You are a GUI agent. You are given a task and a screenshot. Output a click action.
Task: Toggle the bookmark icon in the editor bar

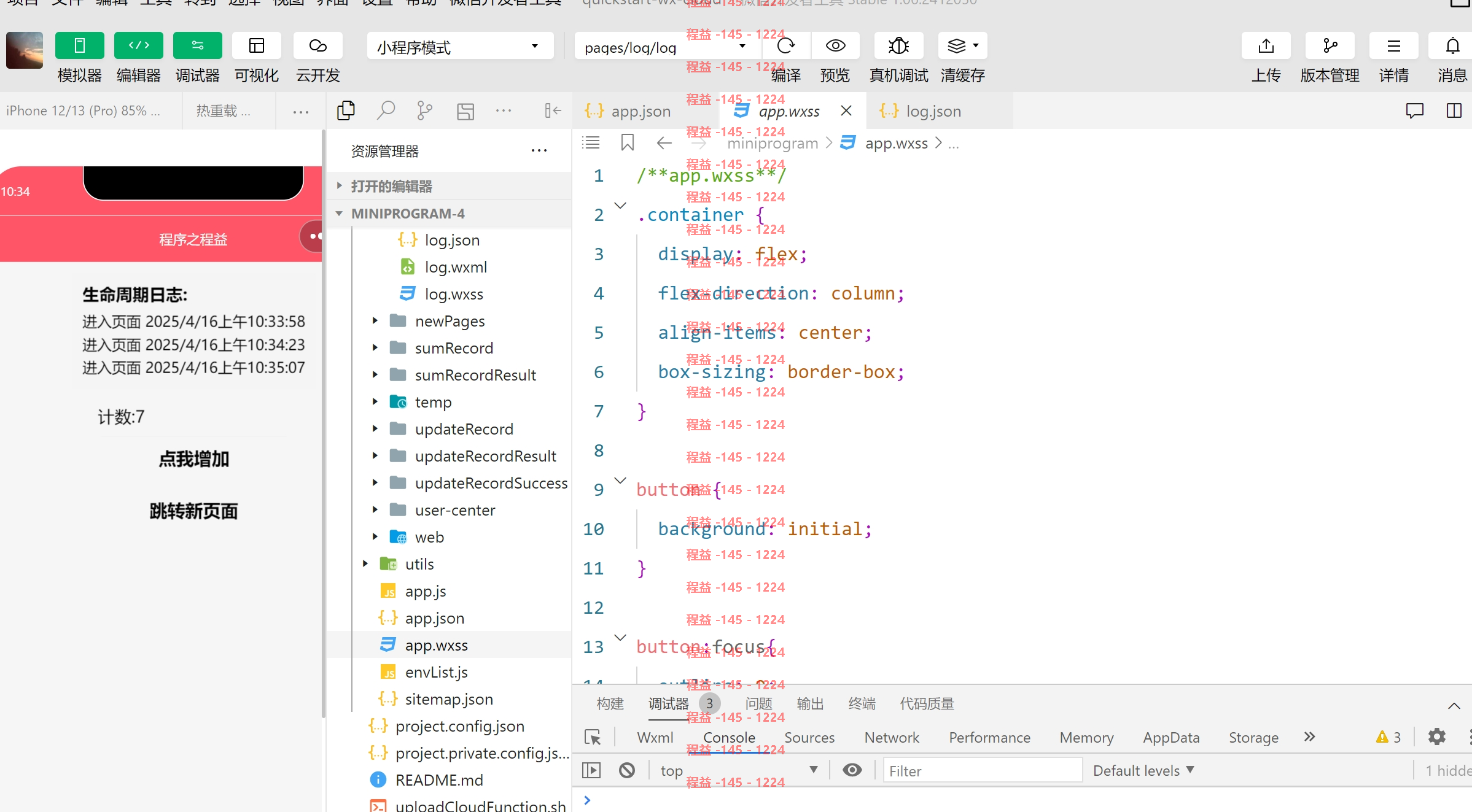point(627,143)
